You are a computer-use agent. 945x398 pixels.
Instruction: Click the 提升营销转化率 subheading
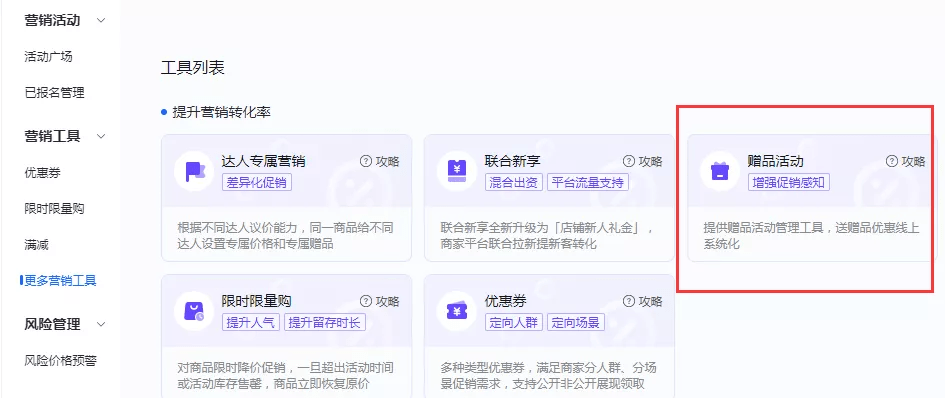(221, 112)
